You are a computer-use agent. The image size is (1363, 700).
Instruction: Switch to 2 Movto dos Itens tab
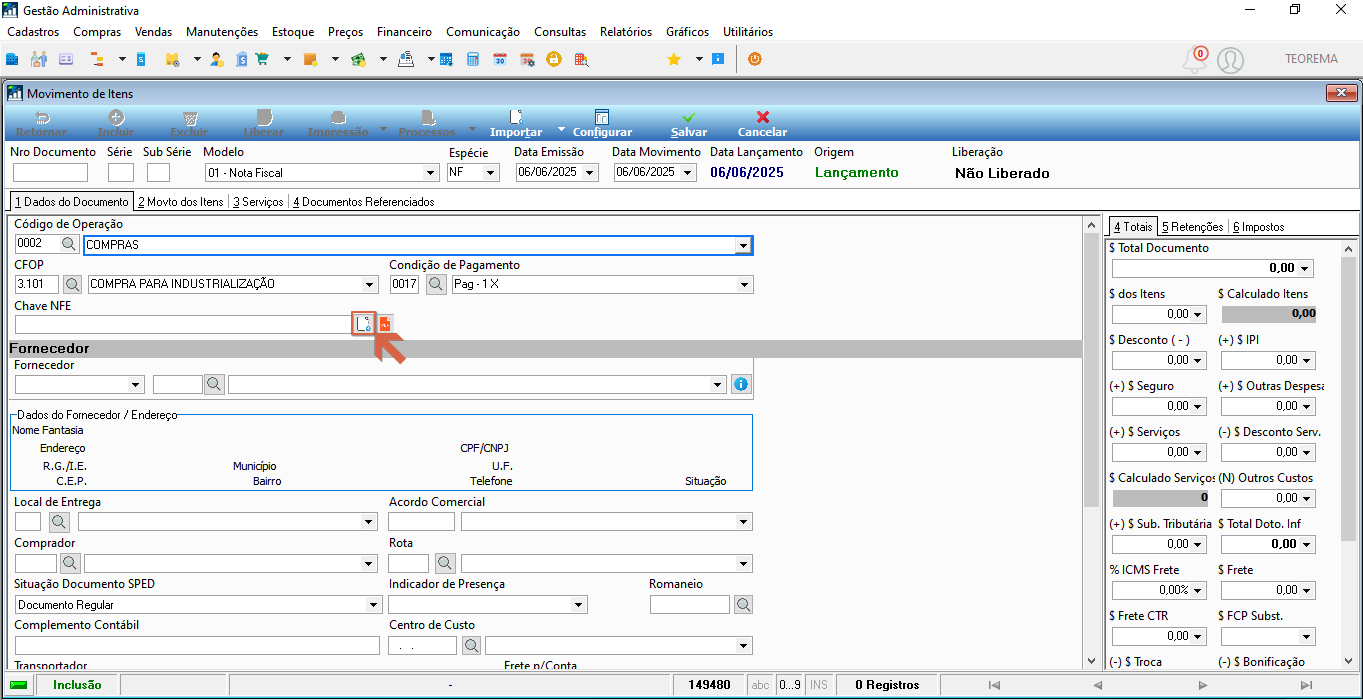point(181,201)
